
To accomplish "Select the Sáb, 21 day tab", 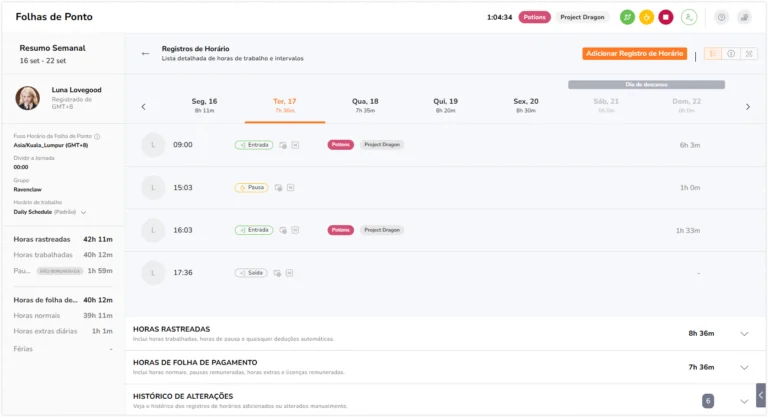I will coord(606,105).
